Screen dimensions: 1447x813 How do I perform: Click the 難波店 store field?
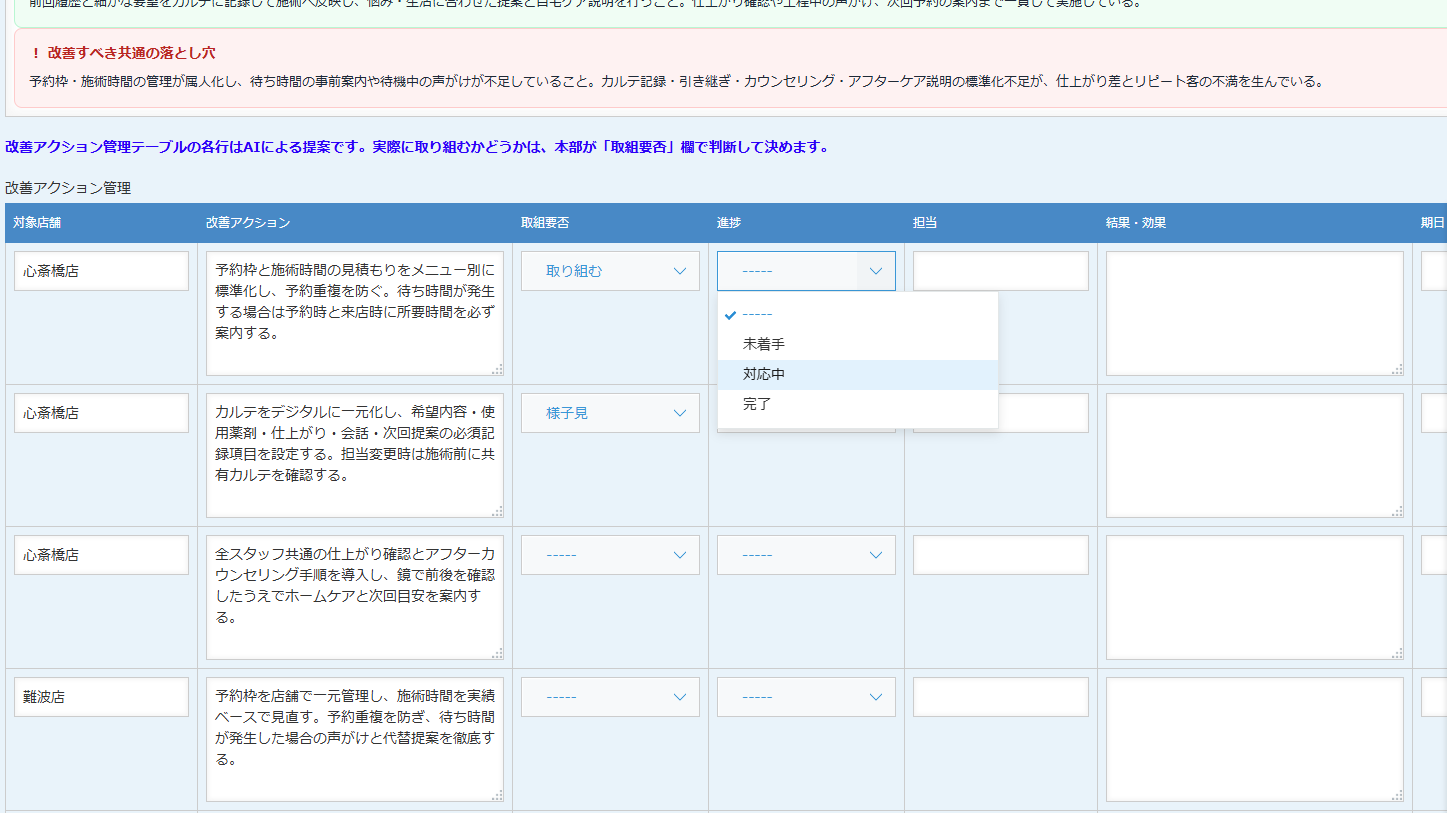click(101, 697)
